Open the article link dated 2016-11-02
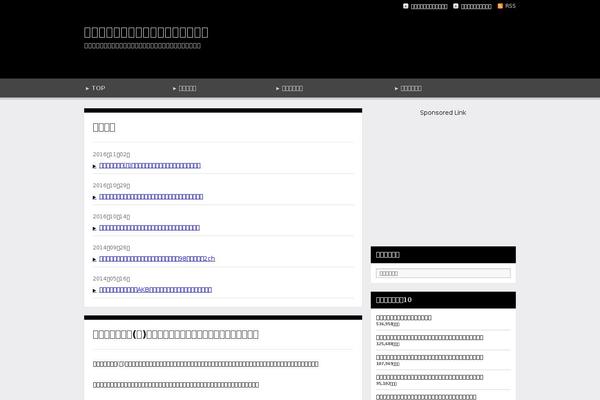Viewport: 600px width, 400px height. 150,165
